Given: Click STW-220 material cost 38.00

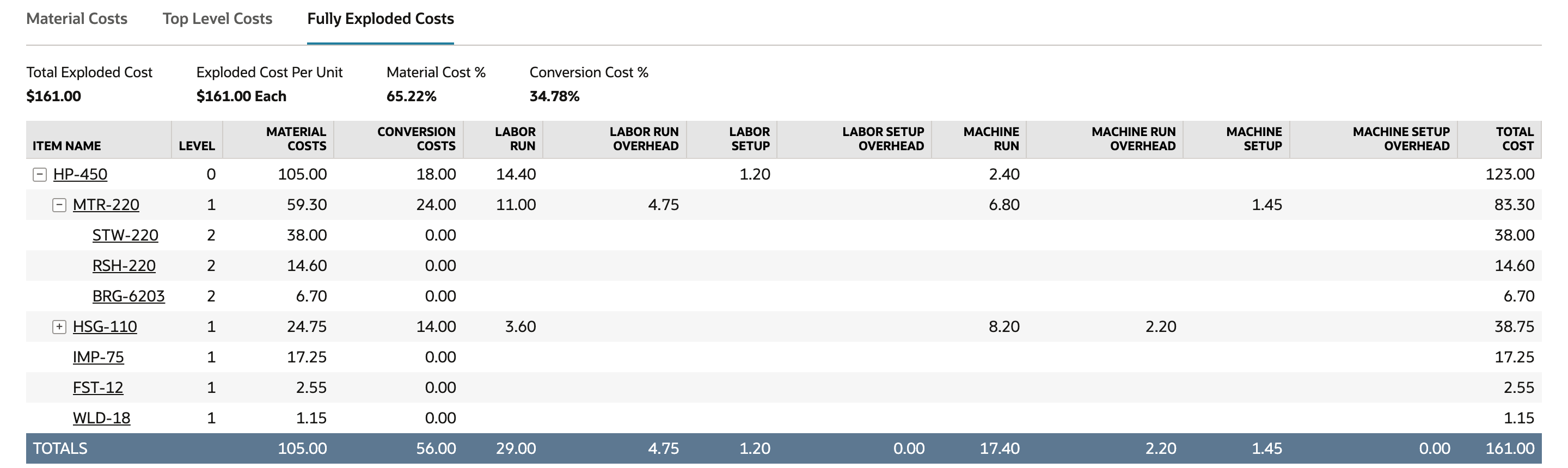Looking at the screenshot, I should pos(307,235).
